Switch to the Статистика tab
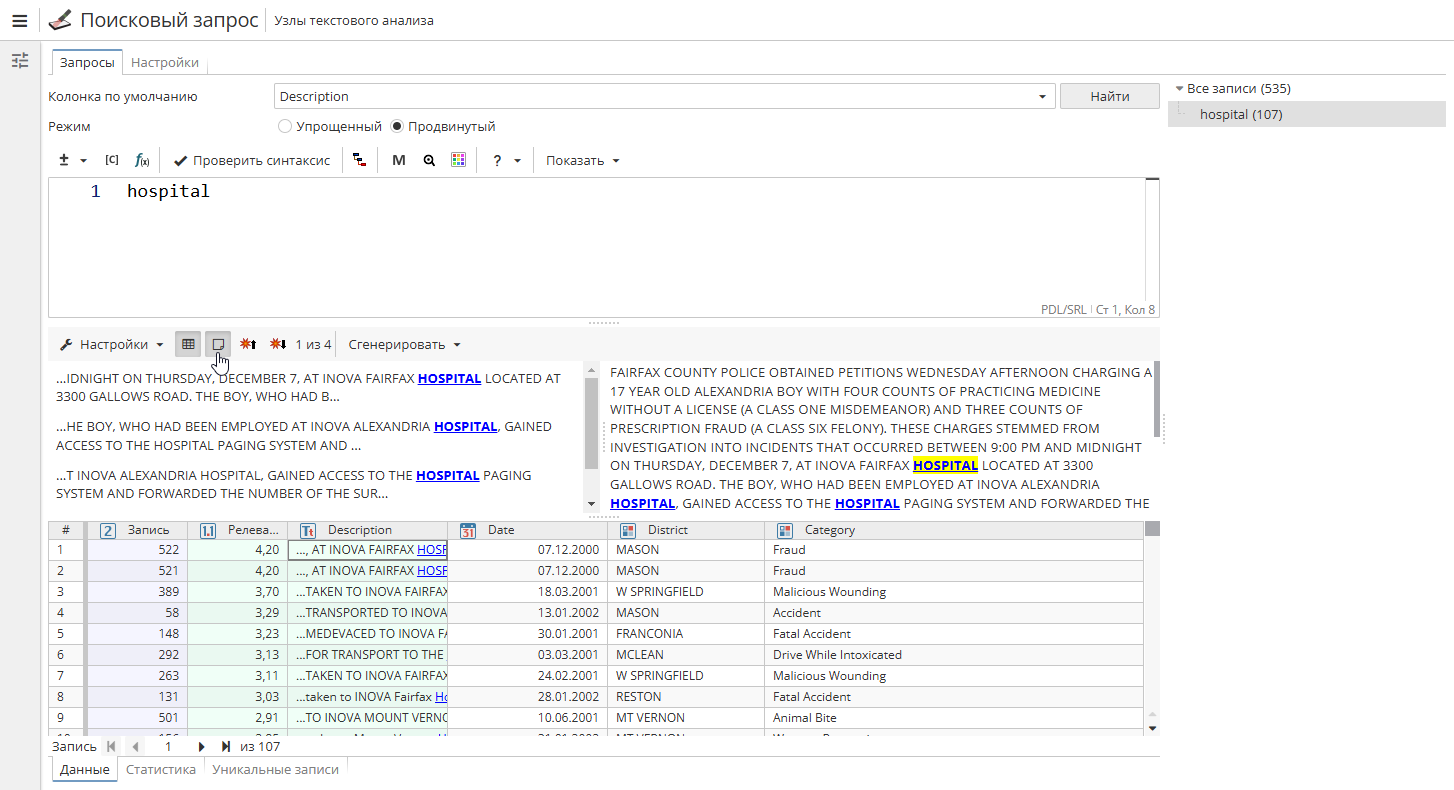 pyautogui.click(x=161, y=769)
